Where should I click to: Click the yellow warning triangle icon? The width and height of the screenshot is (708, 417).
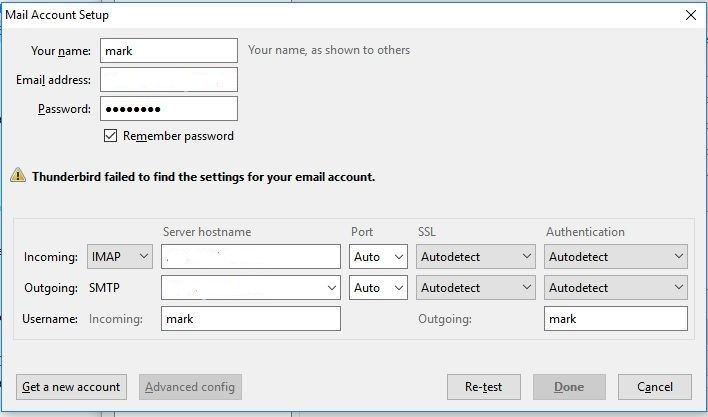[18, 176]
